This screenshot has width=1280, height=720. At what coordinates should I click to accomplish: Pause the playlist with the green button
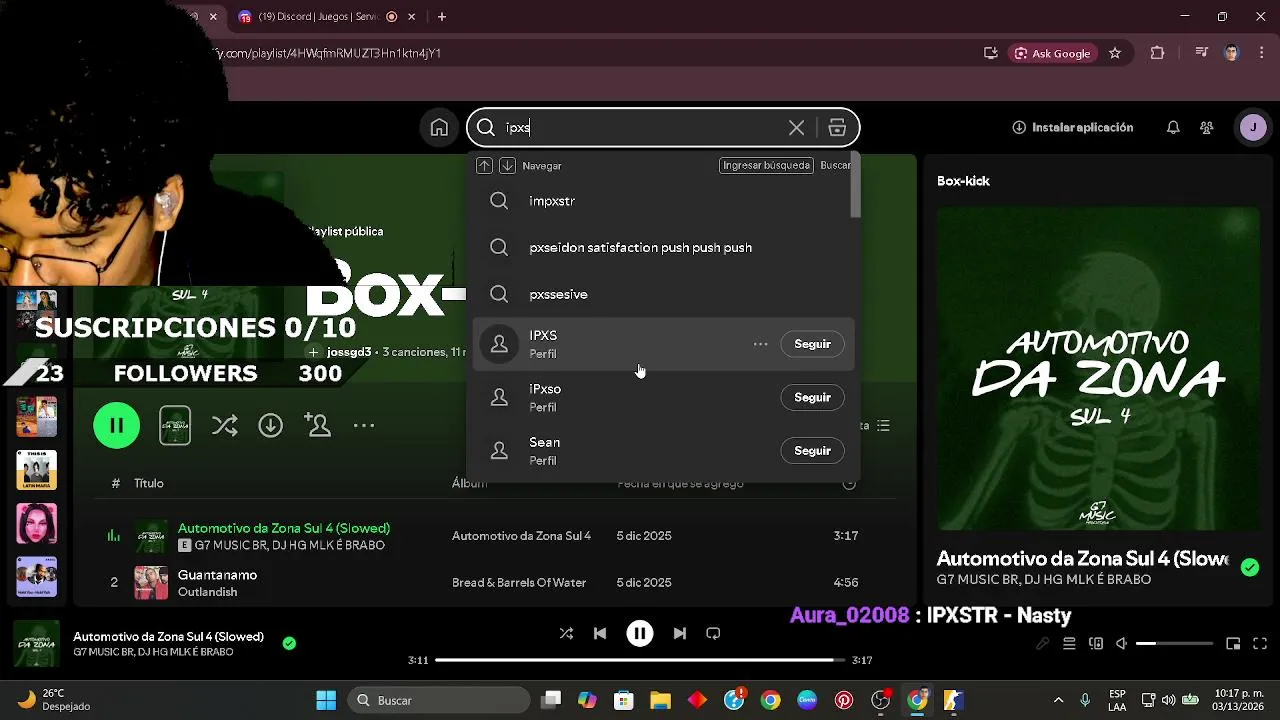[x=117, y=426]
